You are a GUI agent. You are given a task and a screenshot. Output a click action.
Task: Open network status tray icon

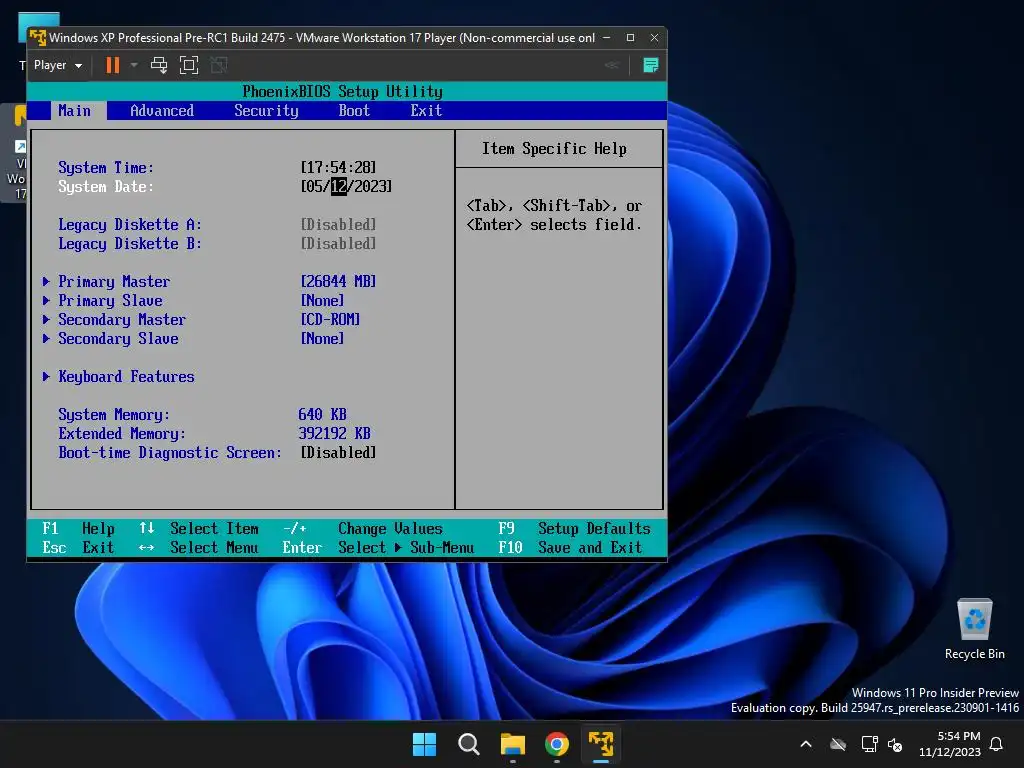[869, 744]
